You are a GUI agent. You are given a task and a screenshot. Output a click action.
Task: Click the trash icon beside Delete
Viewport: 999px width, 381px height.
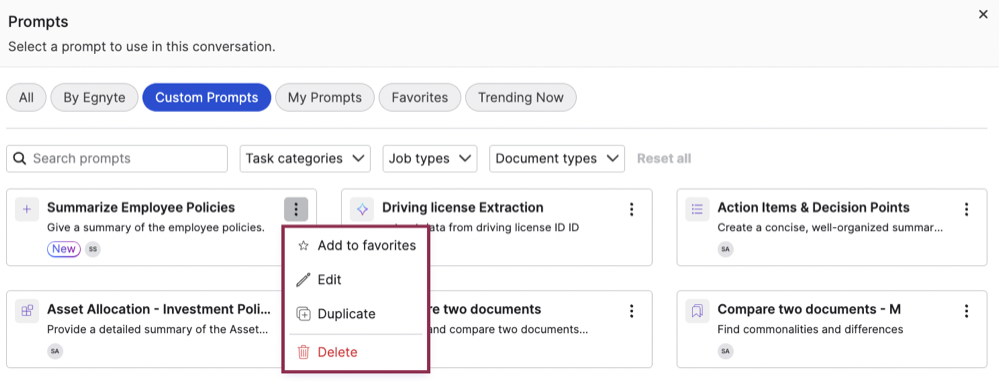click(x=303, y=352)
